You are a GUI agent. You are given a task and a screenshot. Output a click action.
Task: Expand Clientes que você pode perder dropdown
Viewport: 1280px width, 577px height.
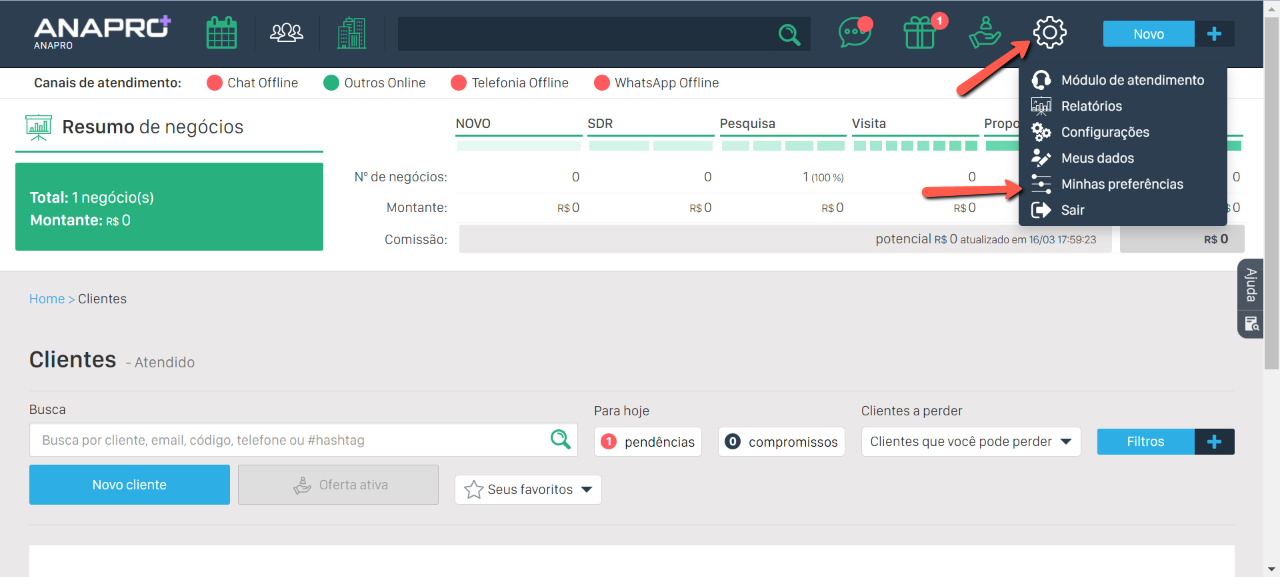[x=970, y=442]
